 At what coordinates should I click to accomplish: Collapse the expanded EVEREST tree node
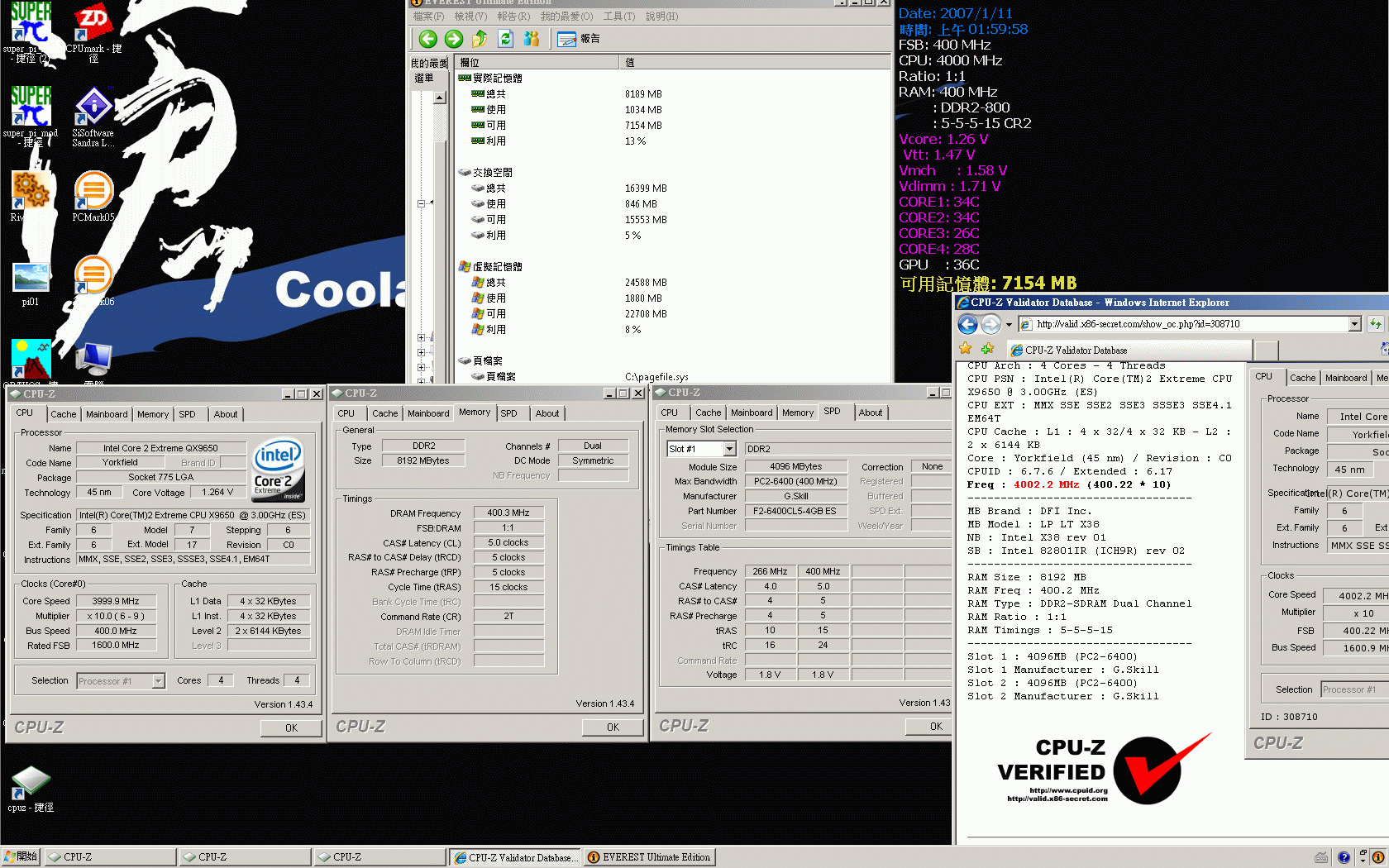(421, 203)
